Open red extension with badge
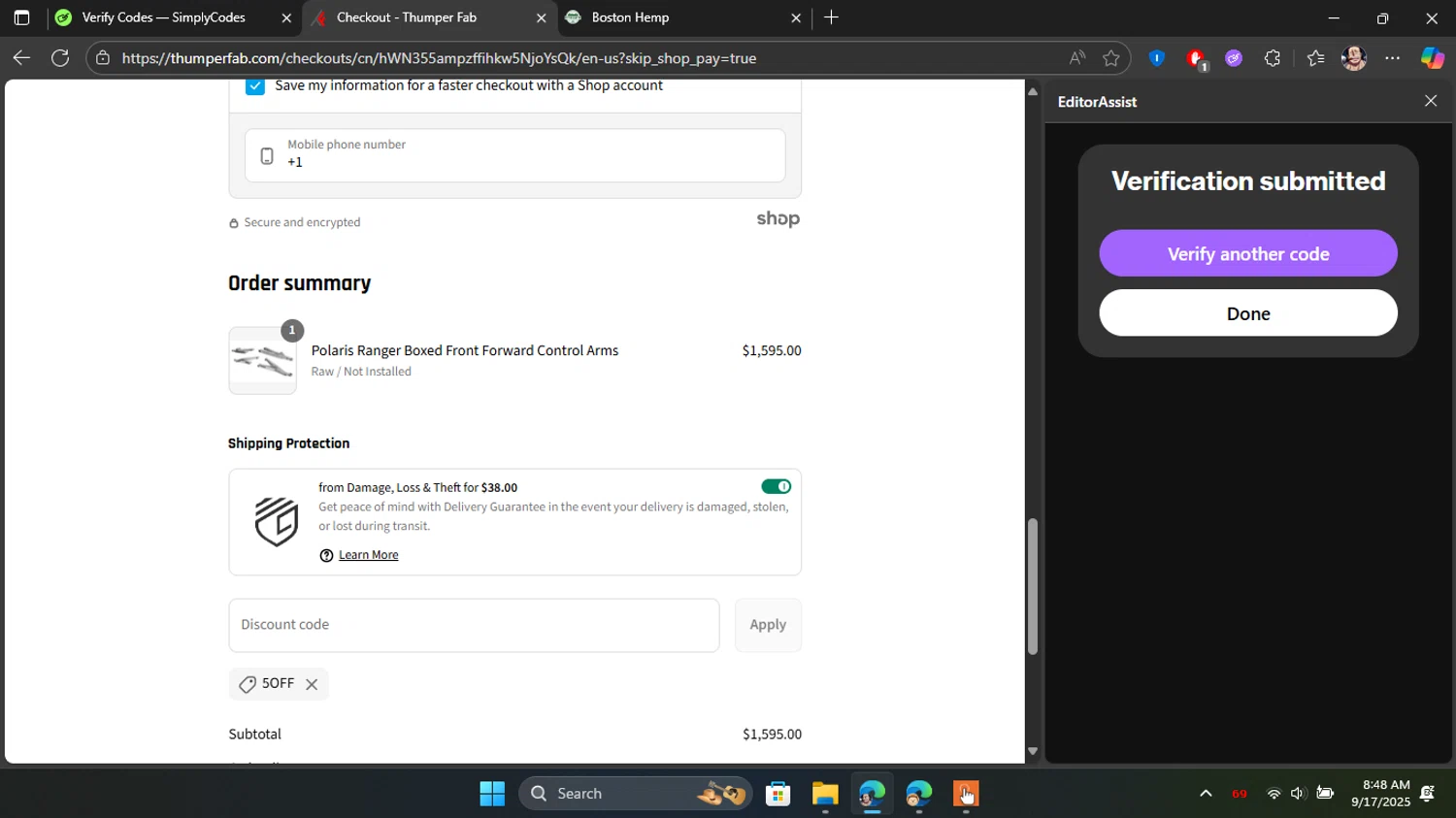This screenshot has height=818, width=1456. [x=1196, y=59]
